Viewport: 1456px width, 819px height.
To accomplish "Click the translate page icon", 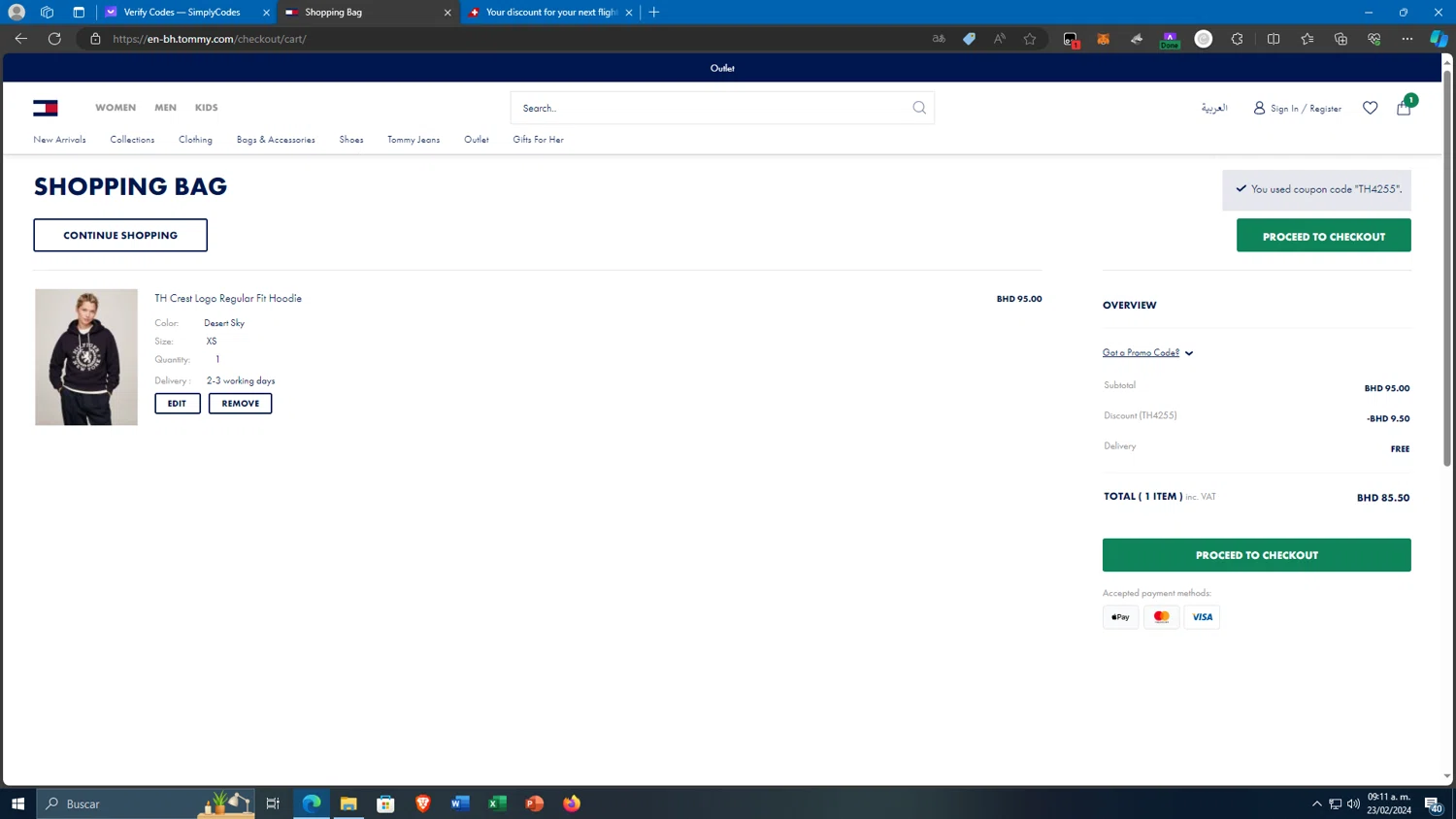I will pos(939,39).
